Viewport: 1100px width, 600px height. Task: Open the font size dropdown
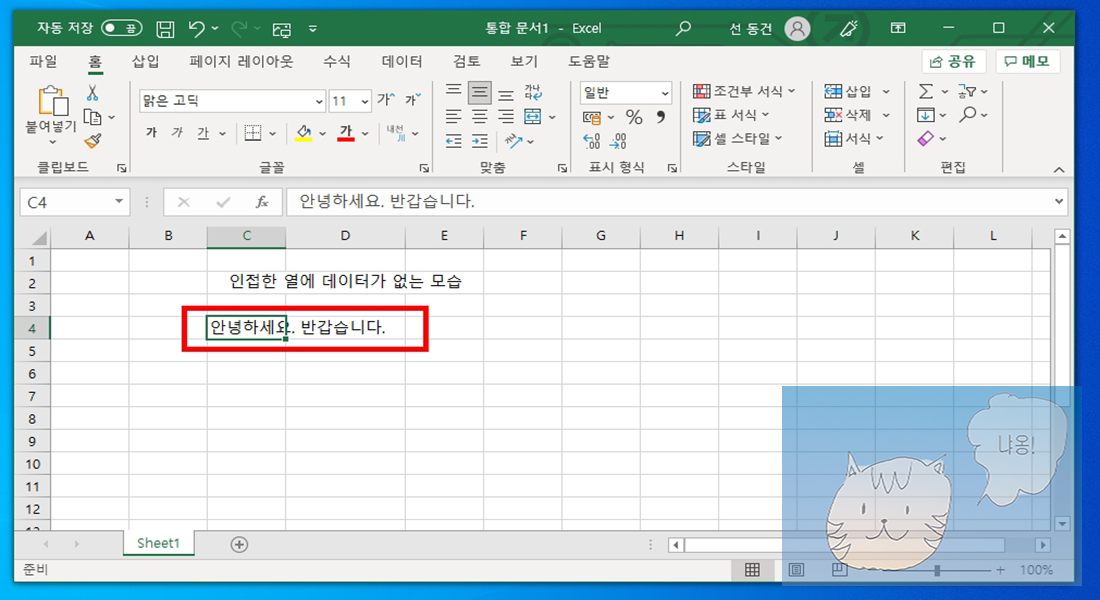coord(365,102)
